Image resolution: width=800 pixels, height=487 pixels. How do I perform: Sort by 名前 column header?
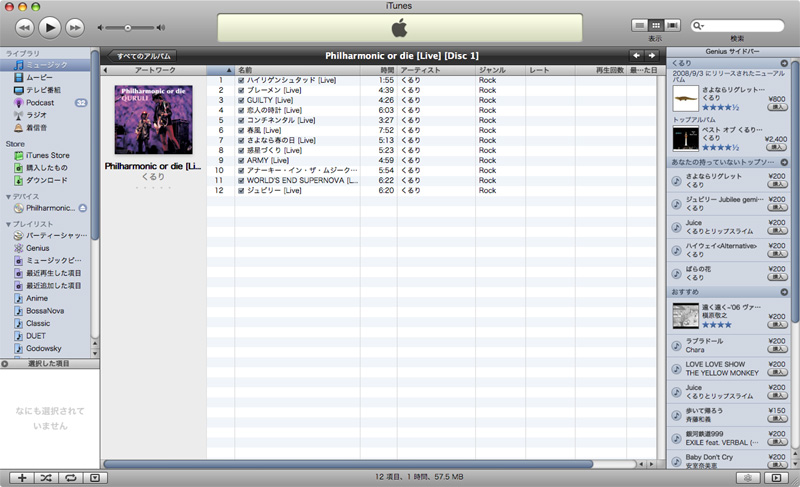pos(297,70)
